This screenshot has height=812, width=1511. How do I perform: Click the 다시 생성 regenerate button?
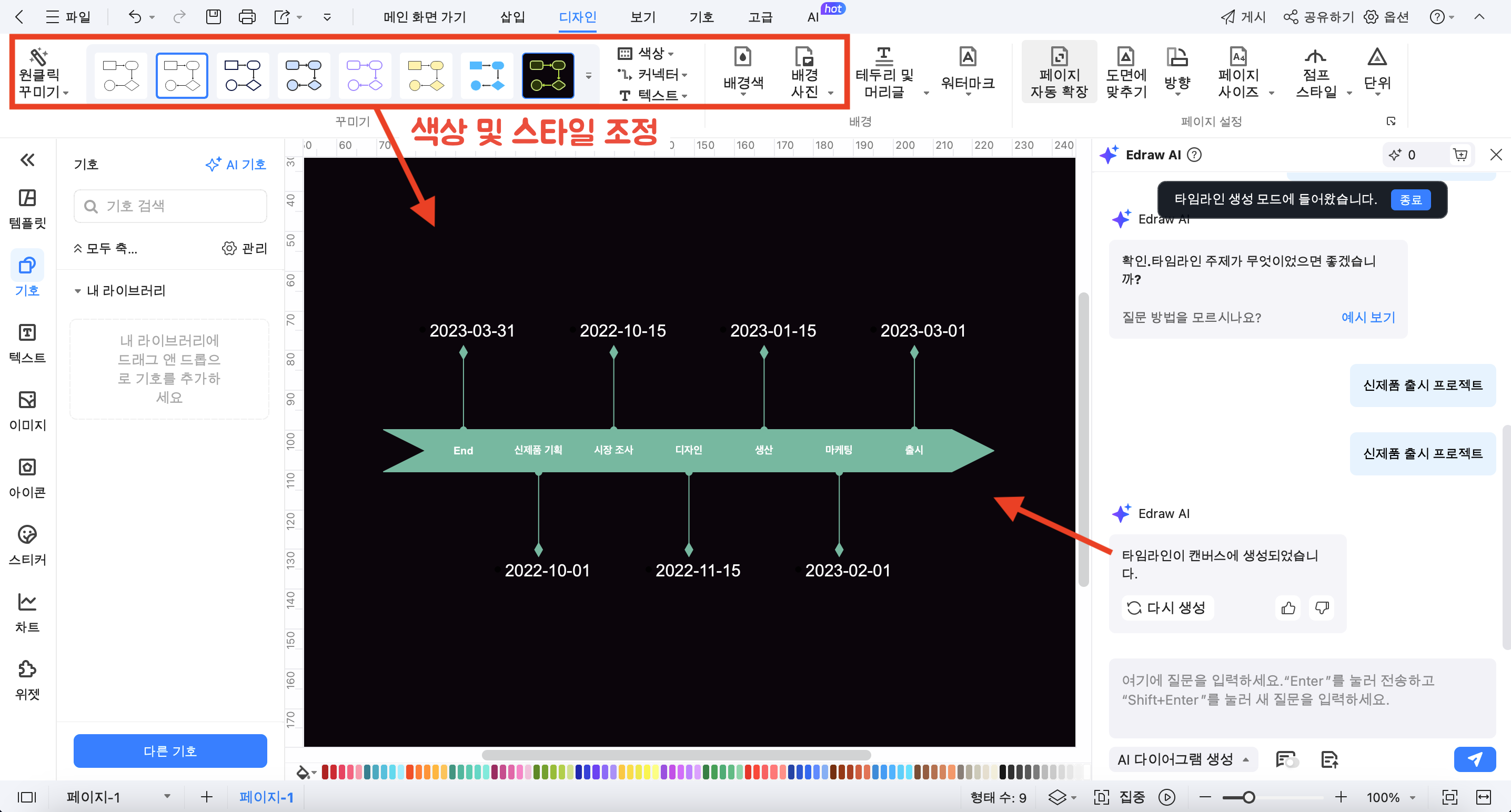coord(1167,607)
